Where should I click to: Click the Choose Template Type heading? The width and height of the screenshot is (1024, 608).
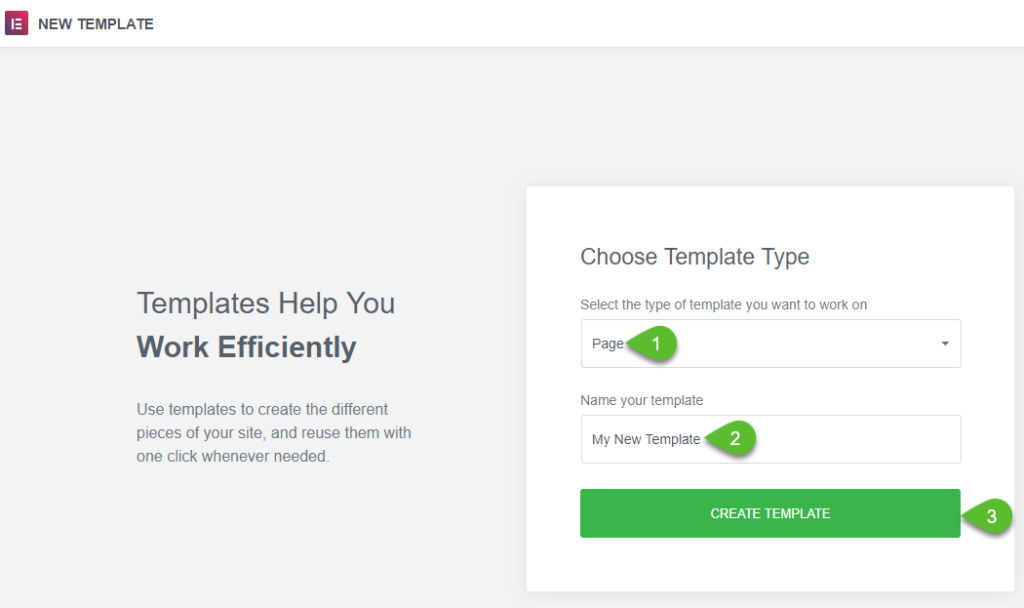(x=695, y=257)
